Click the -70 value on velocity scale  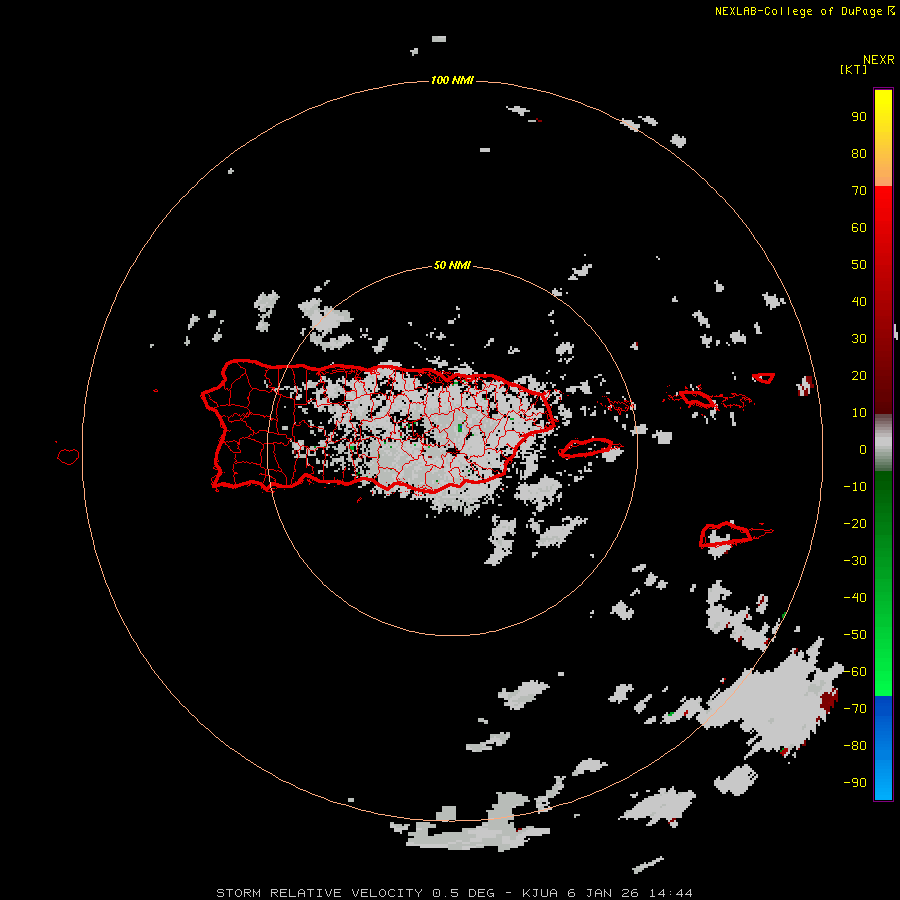point(855,709)
